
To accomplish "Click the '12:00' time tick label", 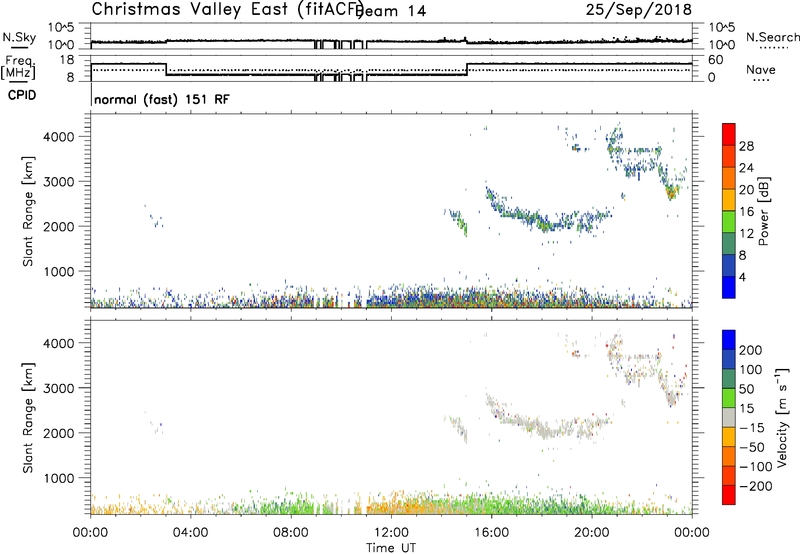I will pos(391,533).
